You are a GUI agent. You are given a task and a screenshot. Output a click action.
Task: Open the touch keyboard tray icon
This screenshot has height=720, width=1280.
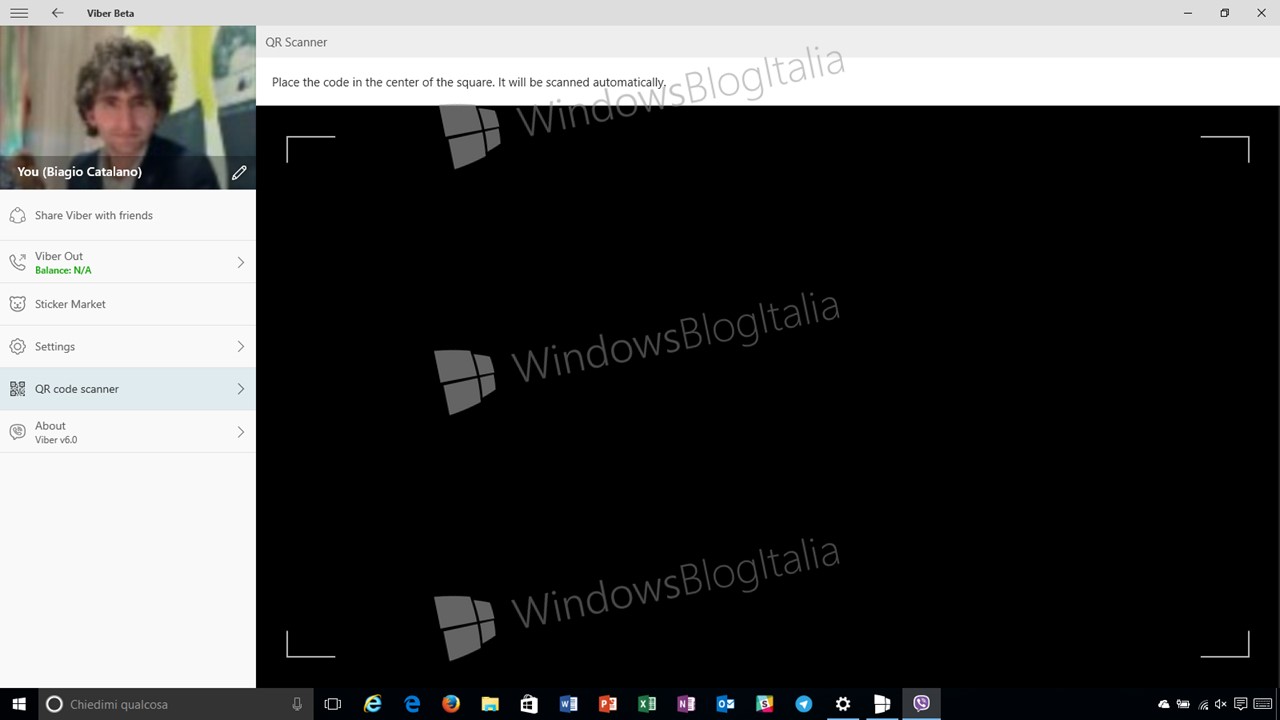(x=1262, y=704)
